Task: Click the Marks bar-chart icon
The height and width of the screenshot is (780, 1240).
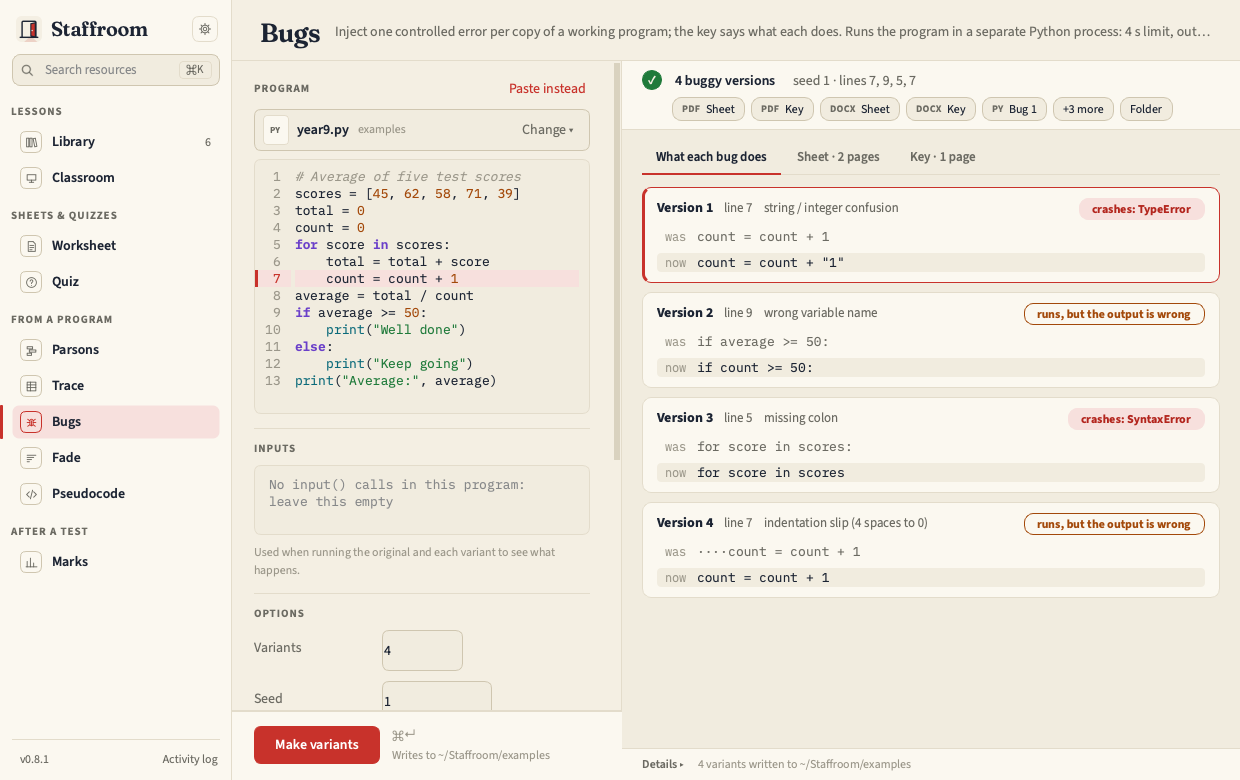Action: point(31,562)
